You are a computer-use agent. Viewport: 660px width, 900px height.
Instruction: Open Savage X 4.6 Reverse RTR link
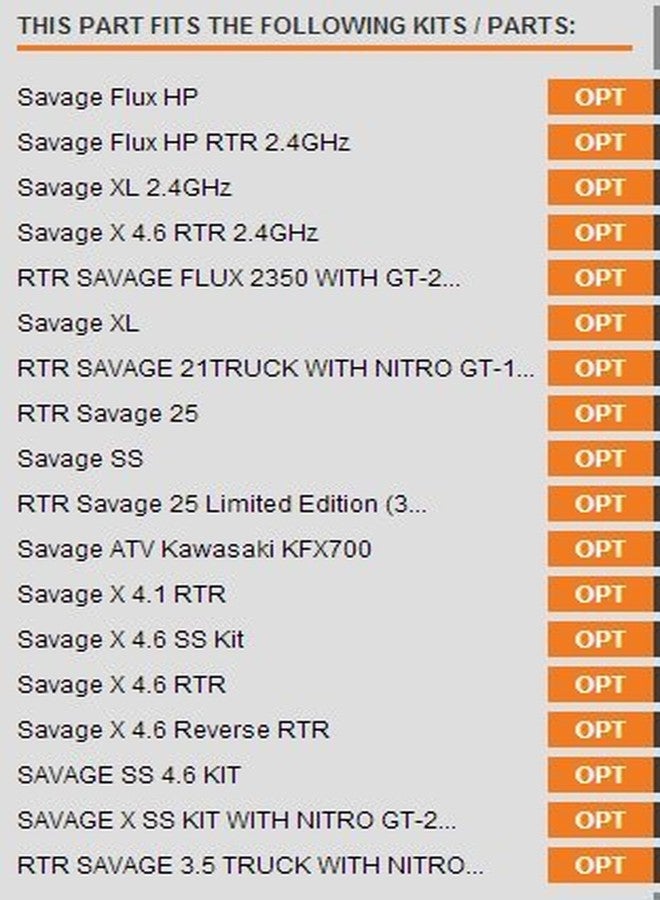[173, 730]
